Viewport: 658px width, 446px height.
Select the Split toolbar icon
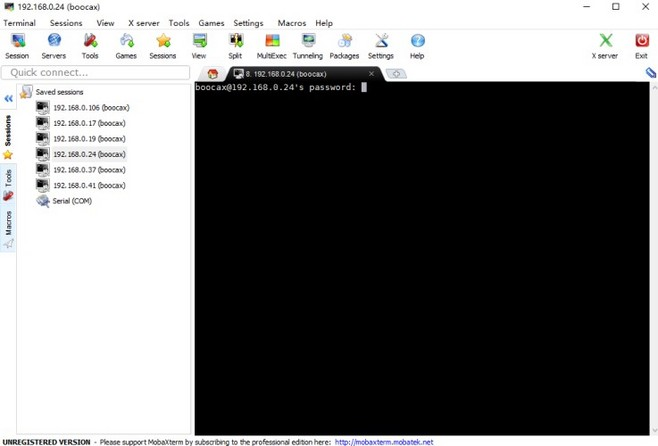(x=235, y=47)
